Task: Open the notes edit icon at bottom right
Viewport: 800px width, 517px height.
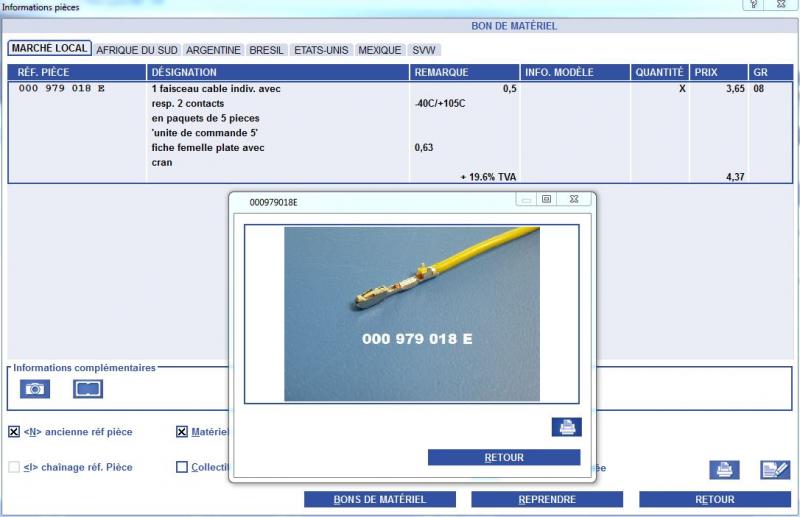Action: (x=775, y=470)
